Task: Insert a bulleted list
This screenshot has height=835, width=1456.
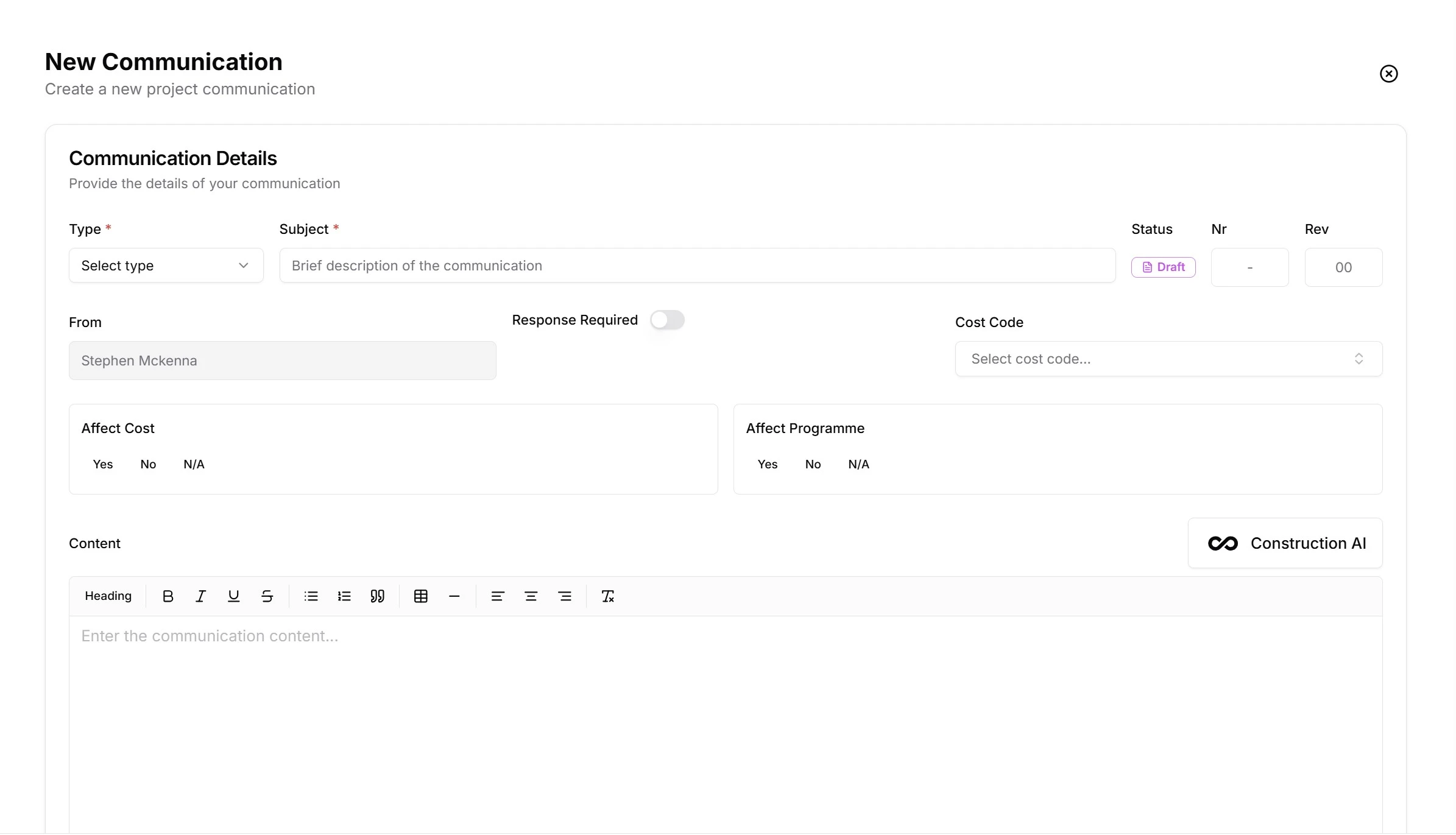Action: point(311,596)
